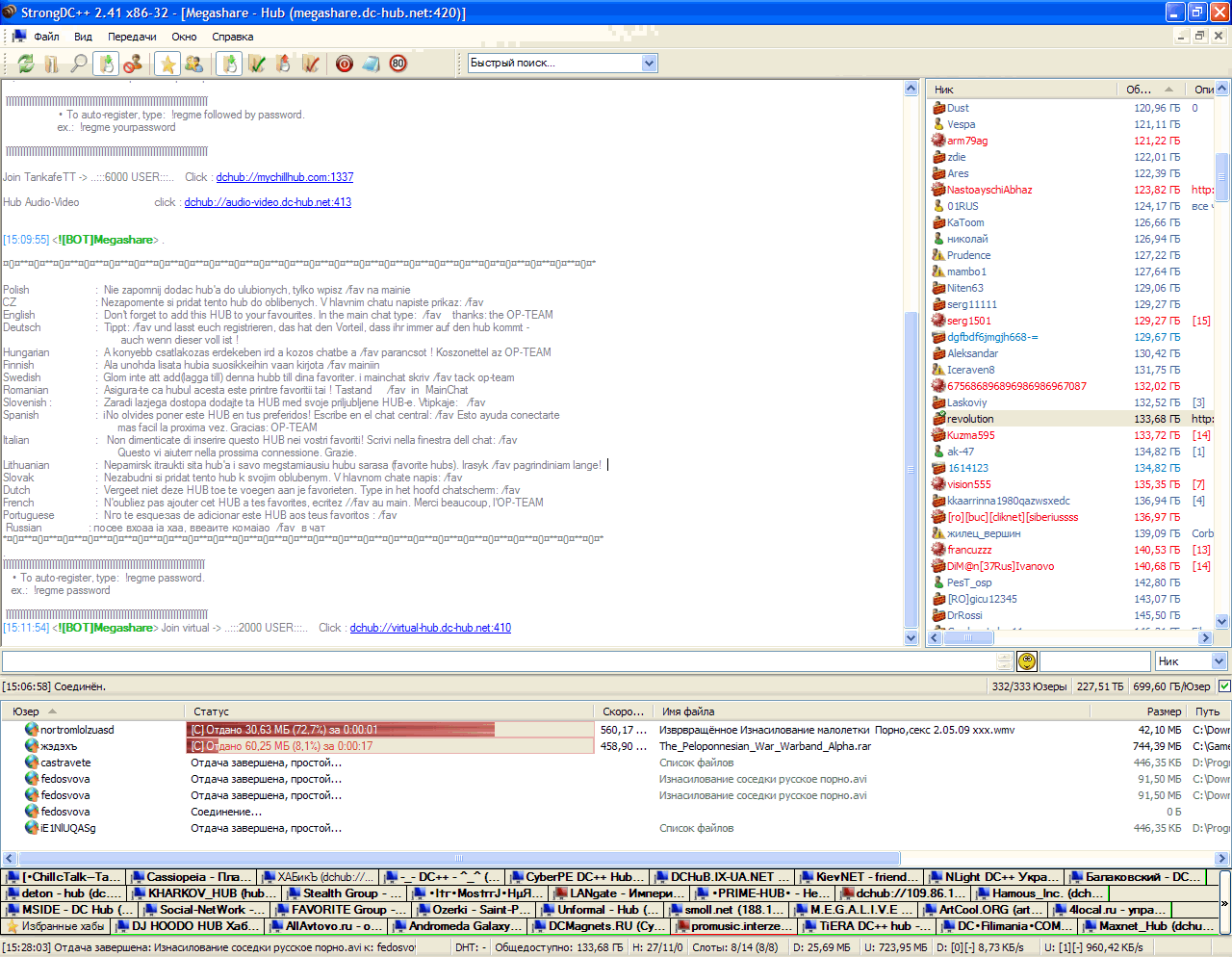Screen dimensions: 1232x957
Task: Expand the Быстрый поиск dropdown
Action: pyautogui.click(x=649, y=63)
